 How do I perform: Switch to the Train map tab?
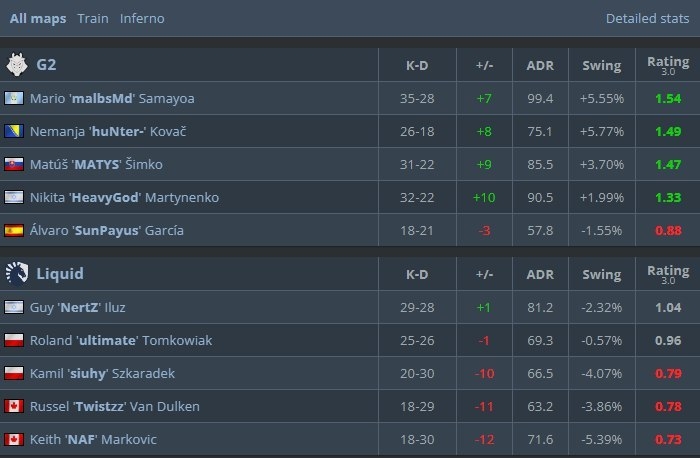tap(93, 19)
